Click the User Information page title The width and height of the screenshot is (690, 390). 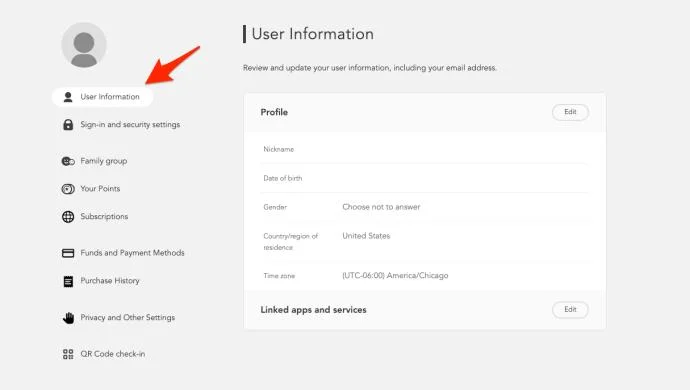(x=312, y=34)
